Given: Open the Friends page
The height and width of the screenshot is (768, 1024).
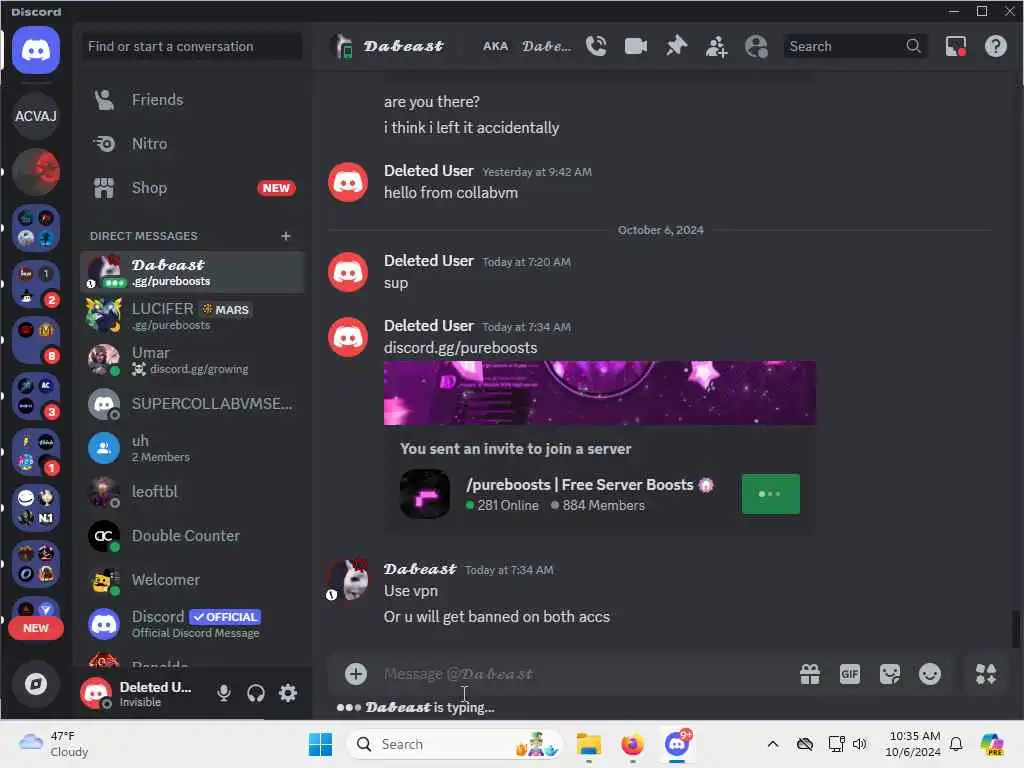Looking at the screenshot, I should (x=192, y=100).
